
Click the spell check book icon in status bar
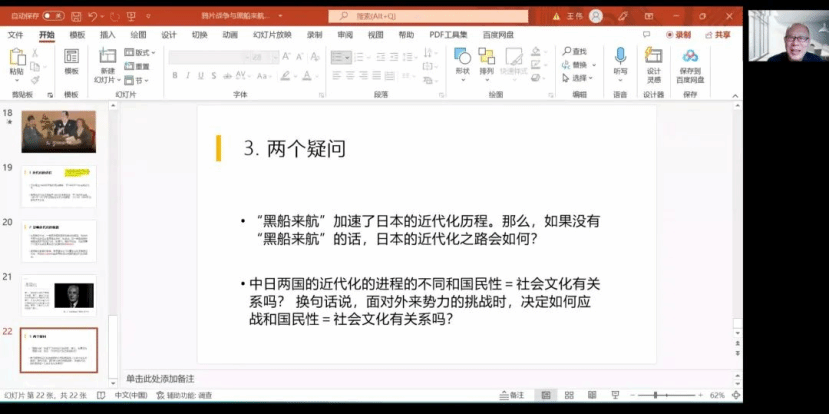[x=102, y=395]
